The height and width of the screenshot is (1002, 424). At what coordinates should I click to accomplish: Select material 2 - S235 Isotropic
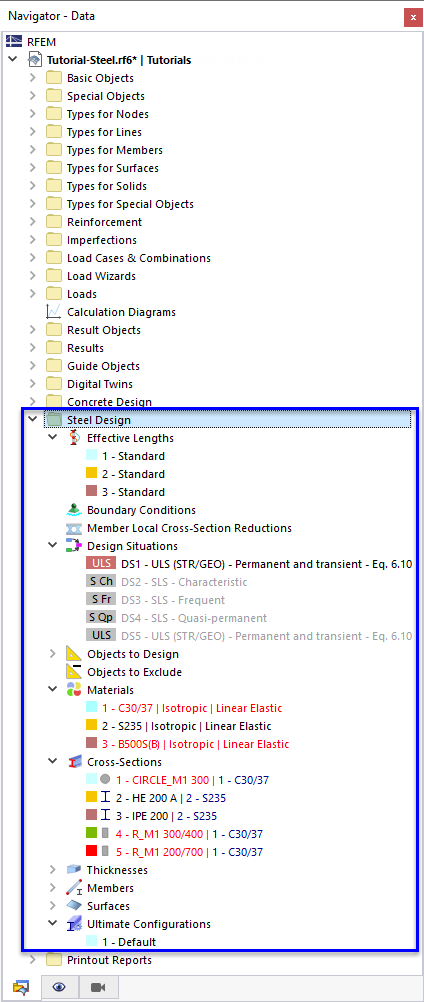pos(186,726)
